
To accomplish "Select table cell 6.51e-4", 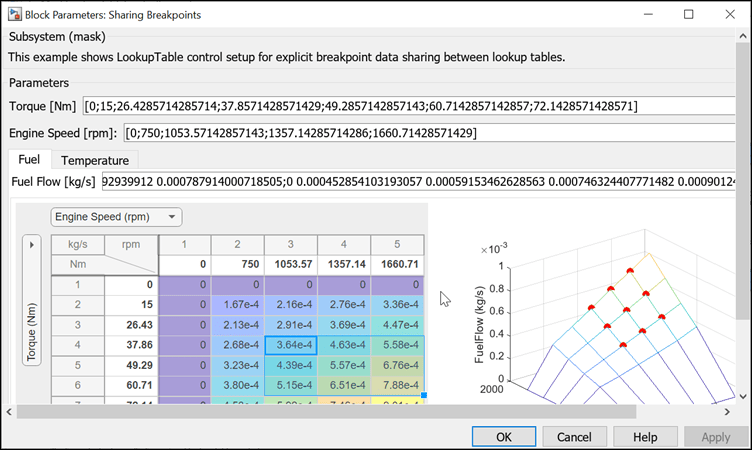I will pos(344,385).
